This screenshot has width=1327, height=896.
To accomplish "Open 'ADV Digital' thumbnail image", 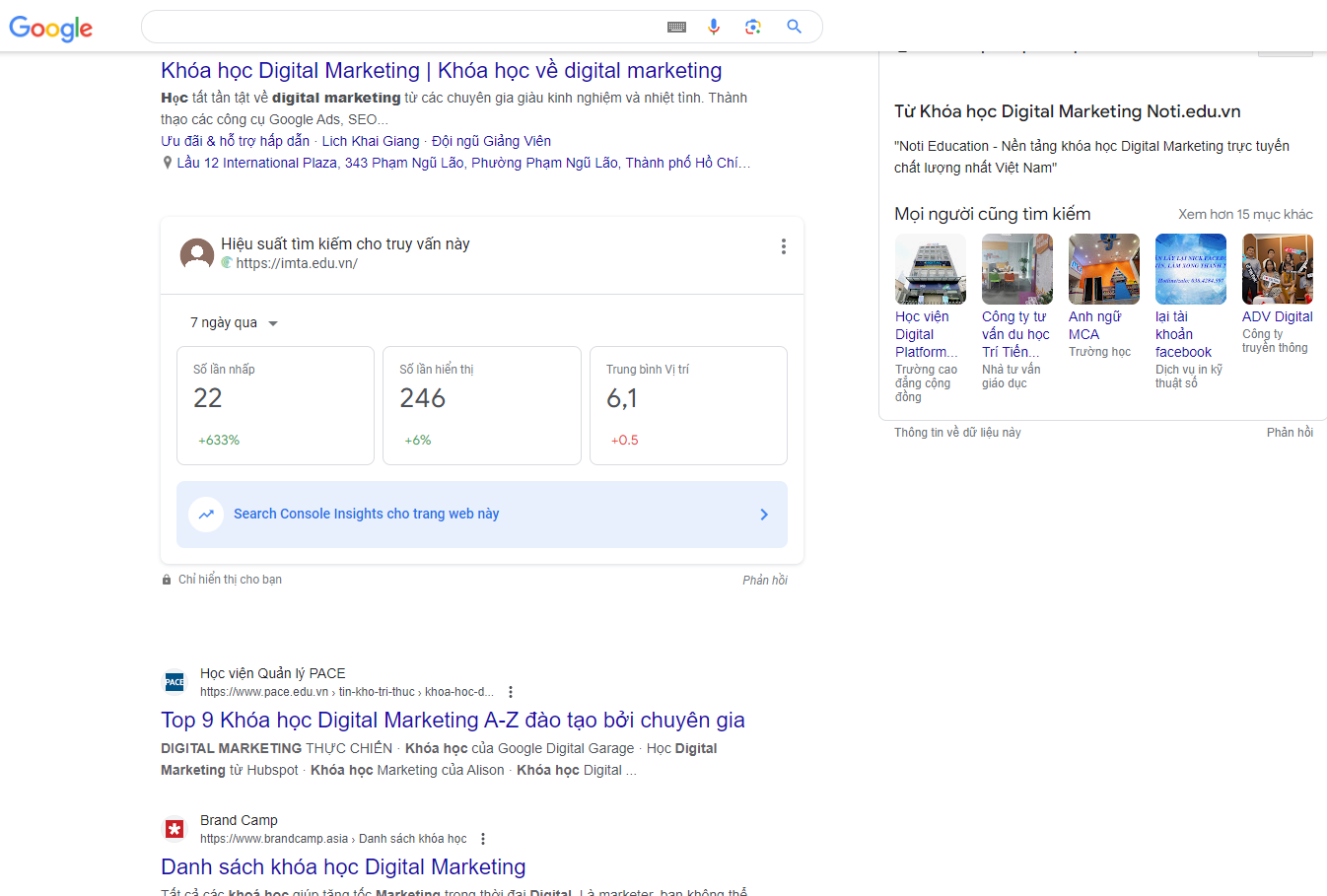I will point(1278,269).
